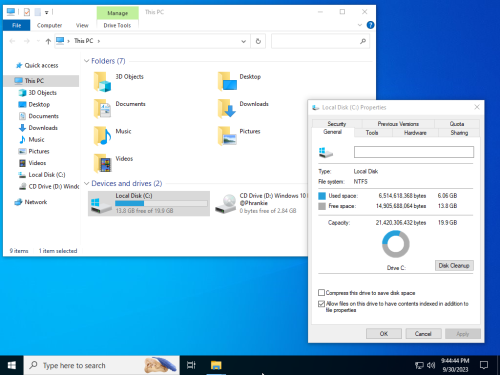500x375 pixels.
Task: Click the drive label input field
Action: [x=414, y=152]
